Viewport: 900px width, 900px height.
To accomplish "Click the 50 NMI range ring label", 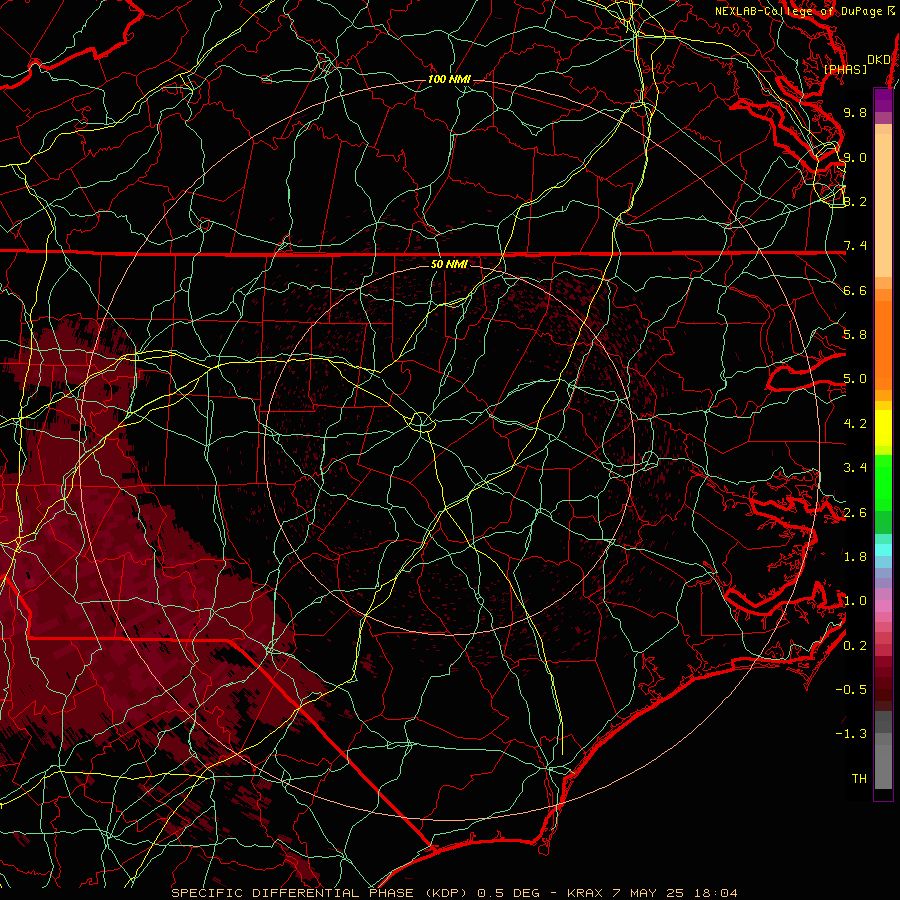I will click(x=449, y=264).
